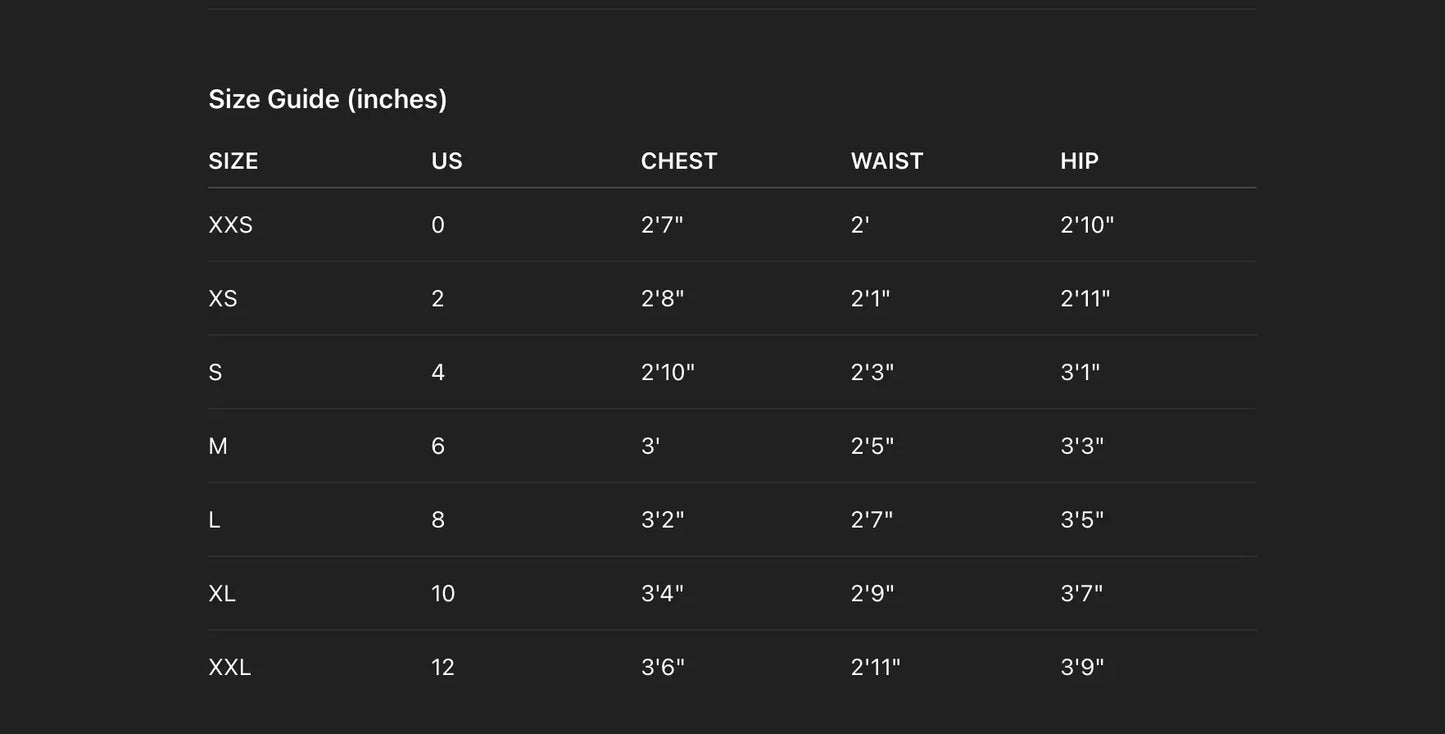
Task: Click US size 10 in XL row
Action: pyautogui.click(x=443, y=594)
